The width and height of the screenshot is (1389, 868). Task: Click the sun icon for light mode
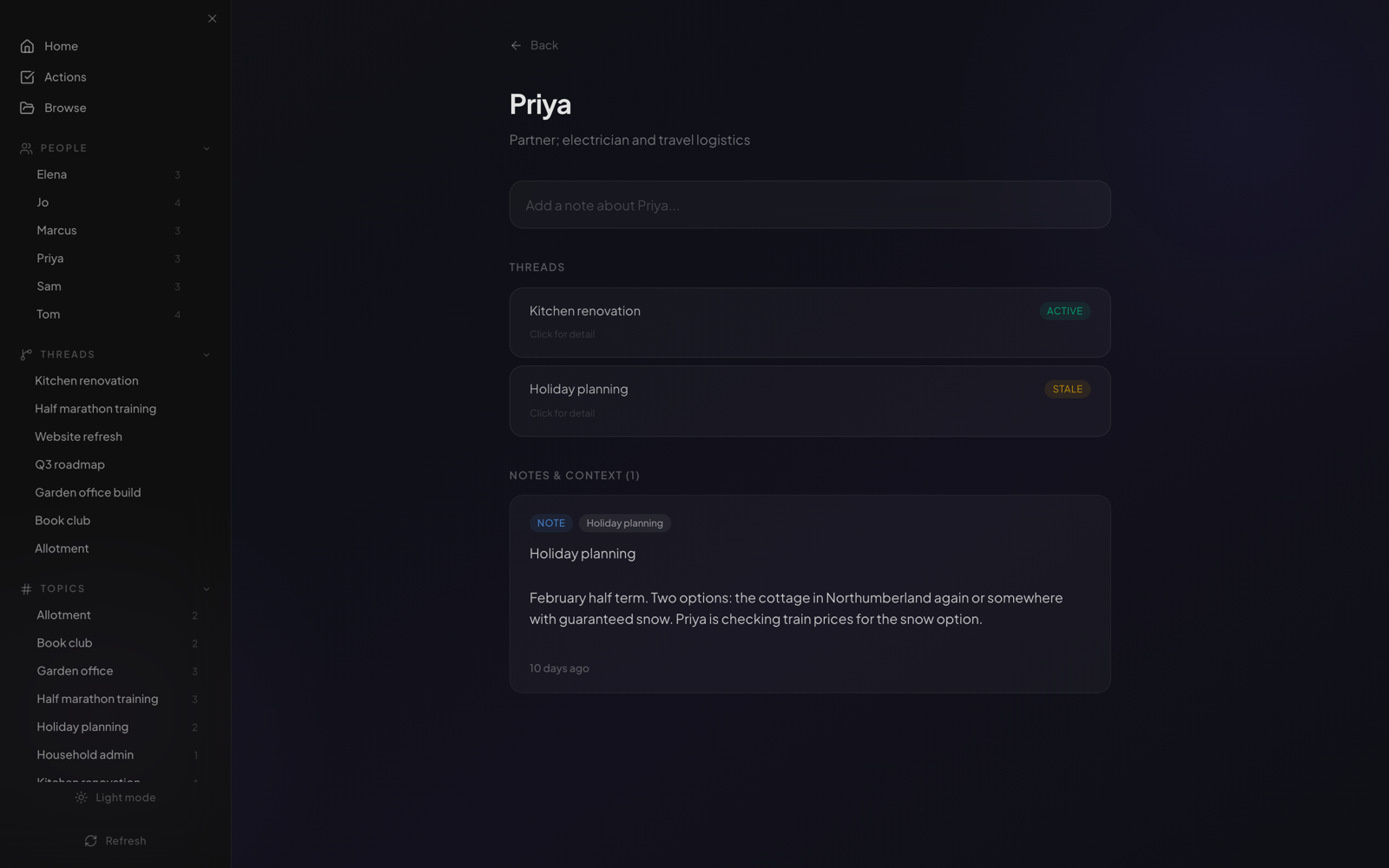pos(81,798)
